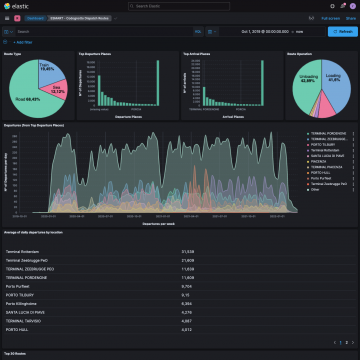
Task: Toggle the KQL query language switch
Action: pyautogui.click(x=198, y=32)
